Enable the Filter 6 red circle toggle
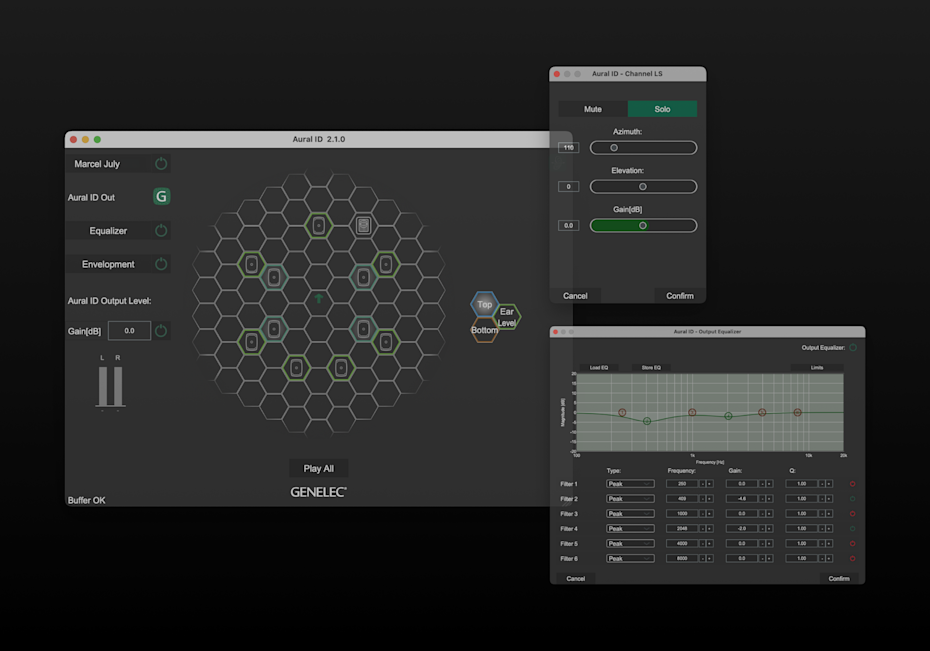The width and height of the screenshot is (930, 651). pyautogui.click(x=852, y=559)
